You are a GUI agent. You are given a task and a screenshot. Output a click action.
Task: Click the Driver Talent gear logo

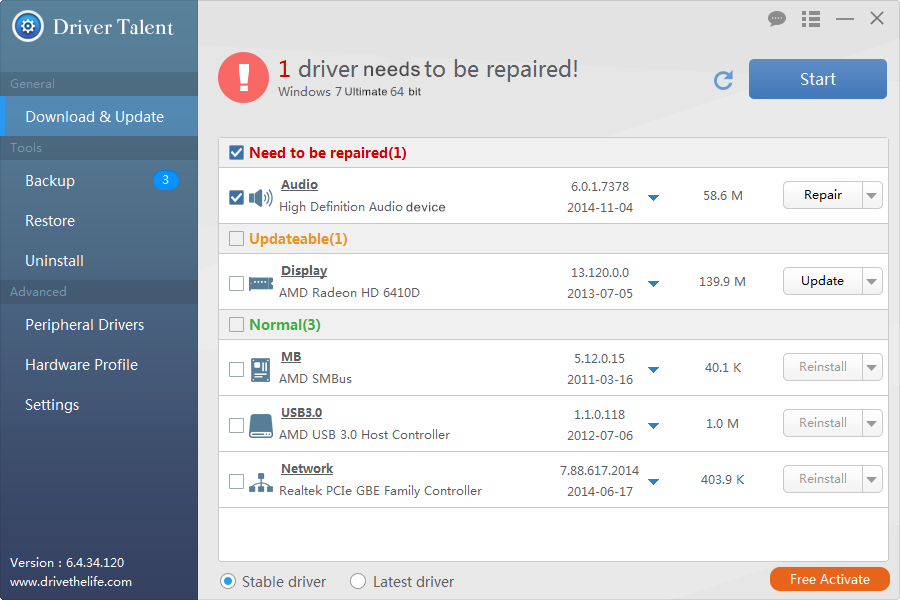point(28,26)
